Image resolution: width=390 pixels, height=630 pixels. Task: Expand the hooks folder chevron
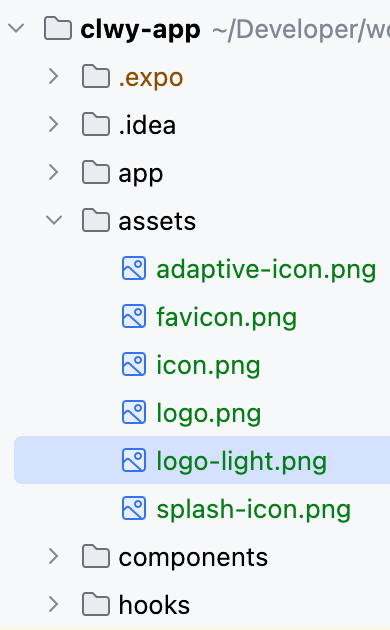(53, 604)
